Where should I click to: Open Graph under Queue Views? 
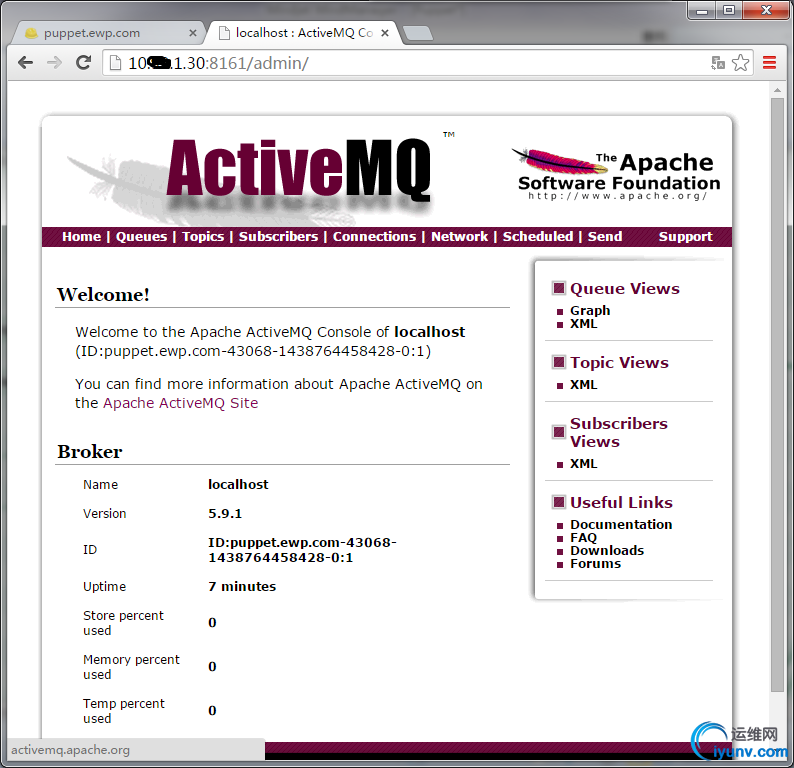pos(590,310)
